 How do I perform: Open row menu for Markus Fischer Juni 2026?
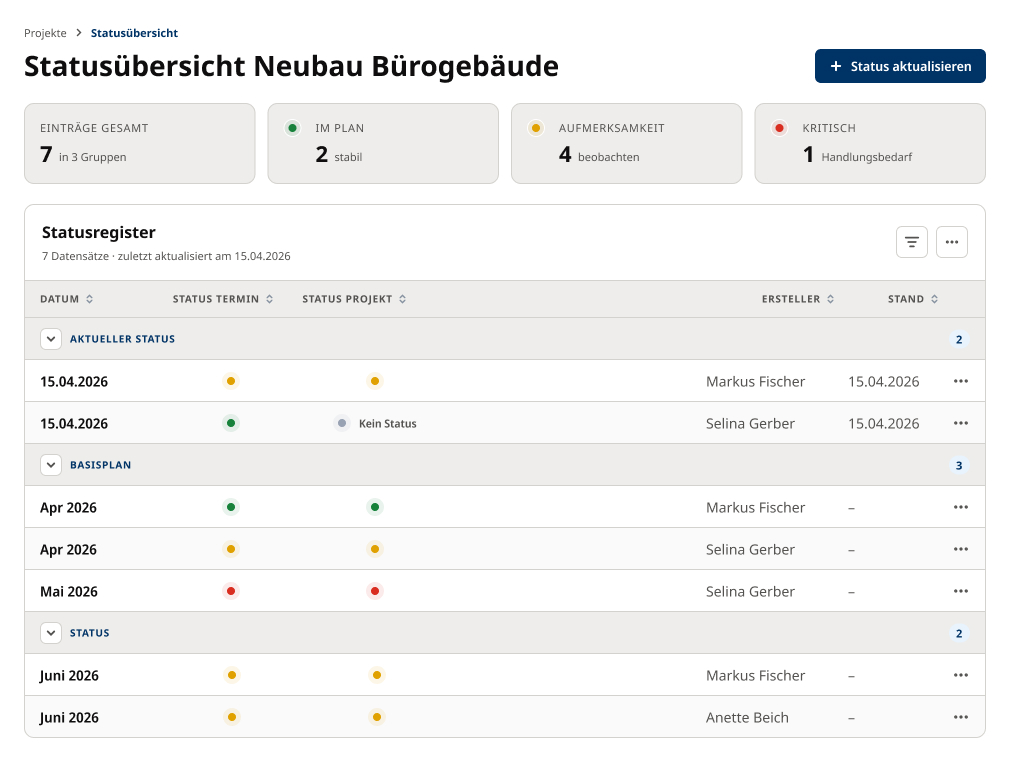[960, 675]
